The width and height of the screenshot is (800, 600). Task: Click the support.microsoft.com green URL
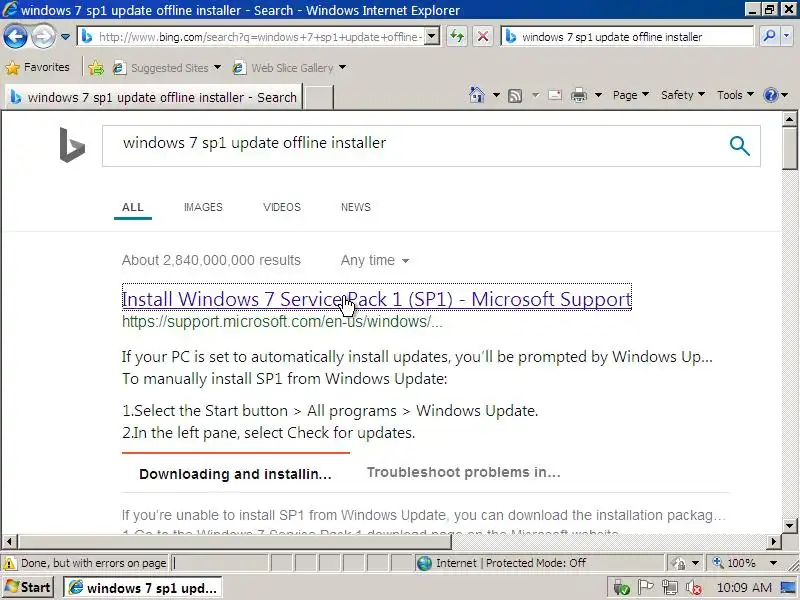point(282,322)
